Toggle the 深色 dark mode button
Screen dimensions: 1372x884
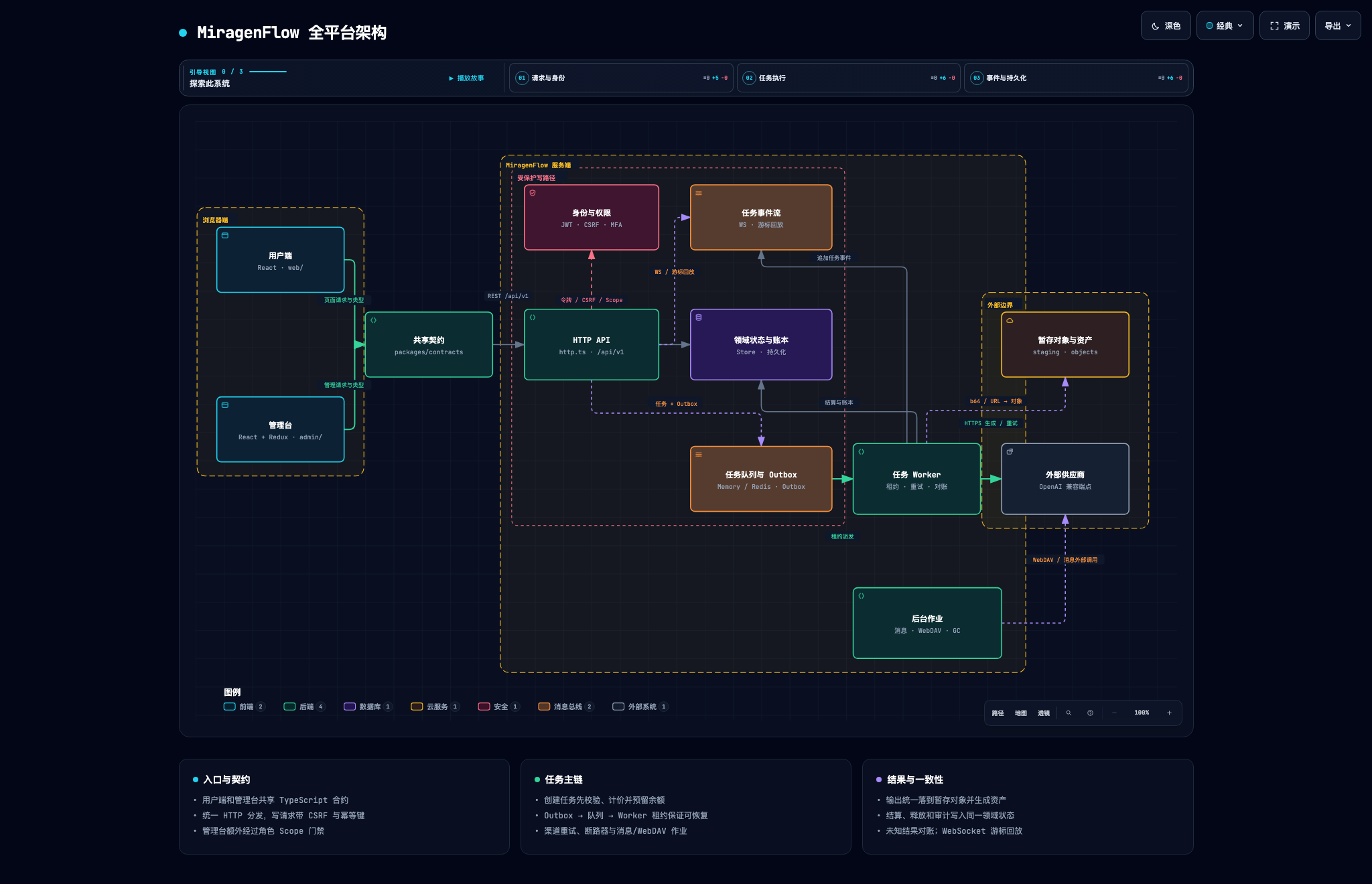point(1166,25)
